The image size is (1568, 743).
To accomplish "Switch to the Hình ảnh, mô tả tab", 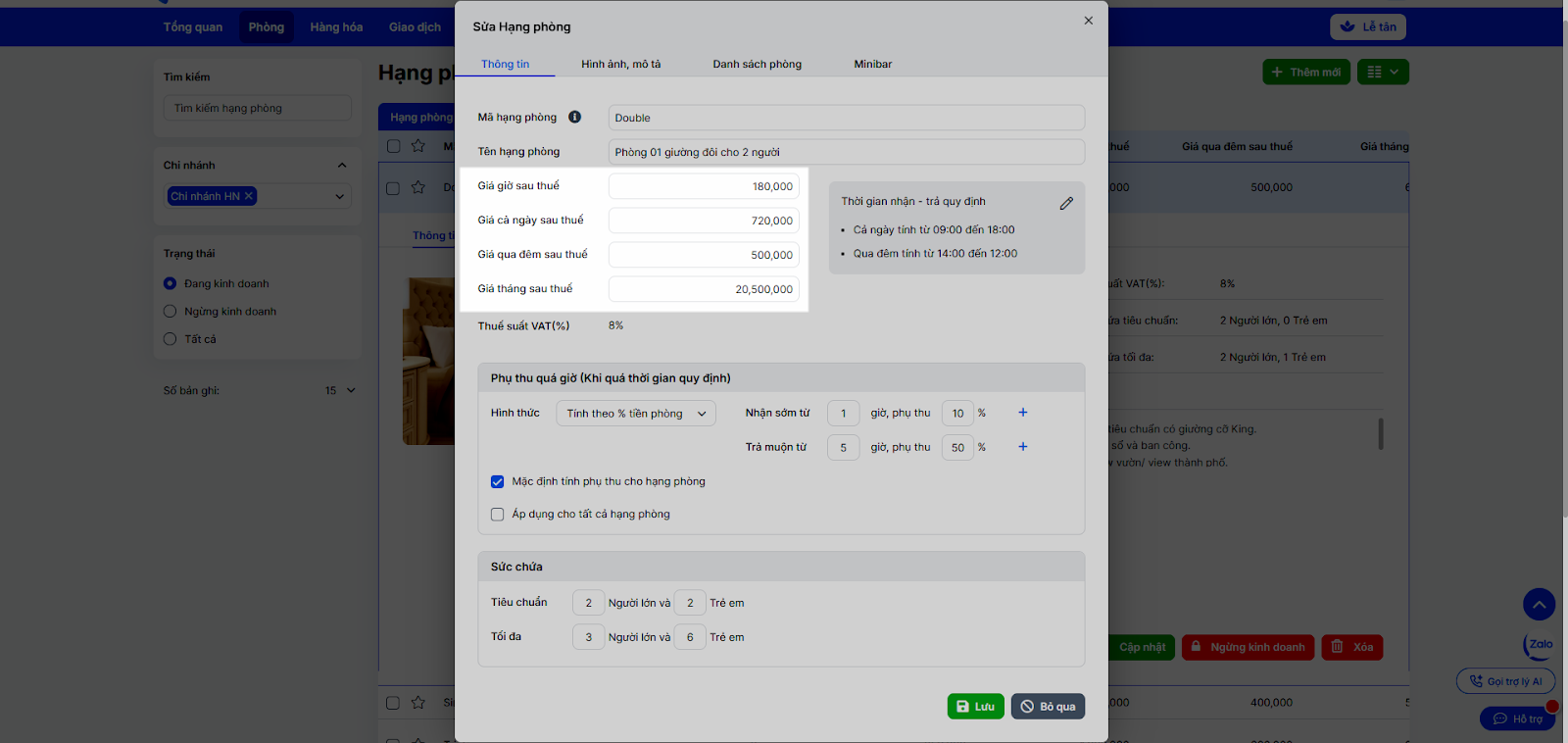I will pos(620,65).
